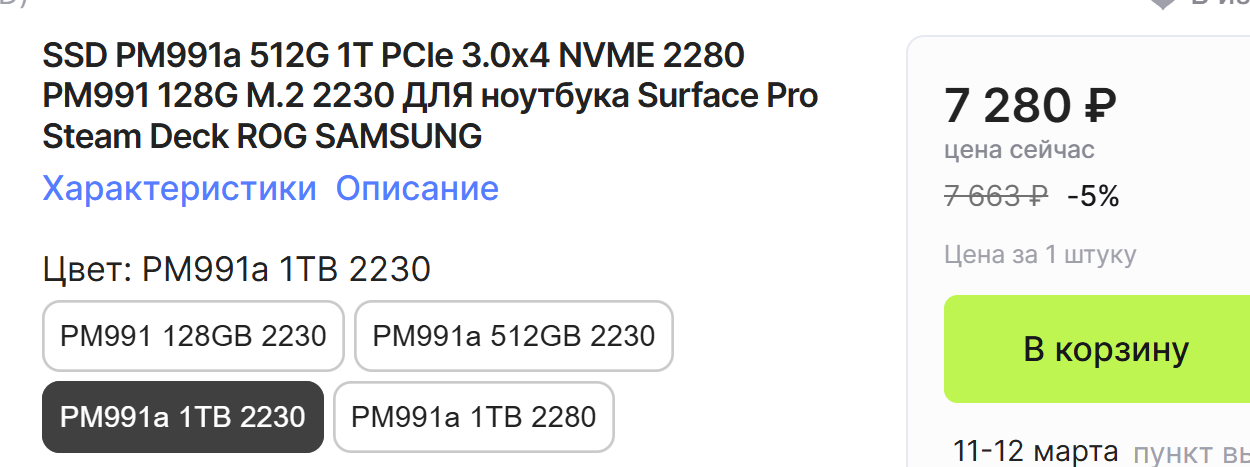
Task: Click the 7 280 ₽ current price
Action: [x=1030, y=105]
